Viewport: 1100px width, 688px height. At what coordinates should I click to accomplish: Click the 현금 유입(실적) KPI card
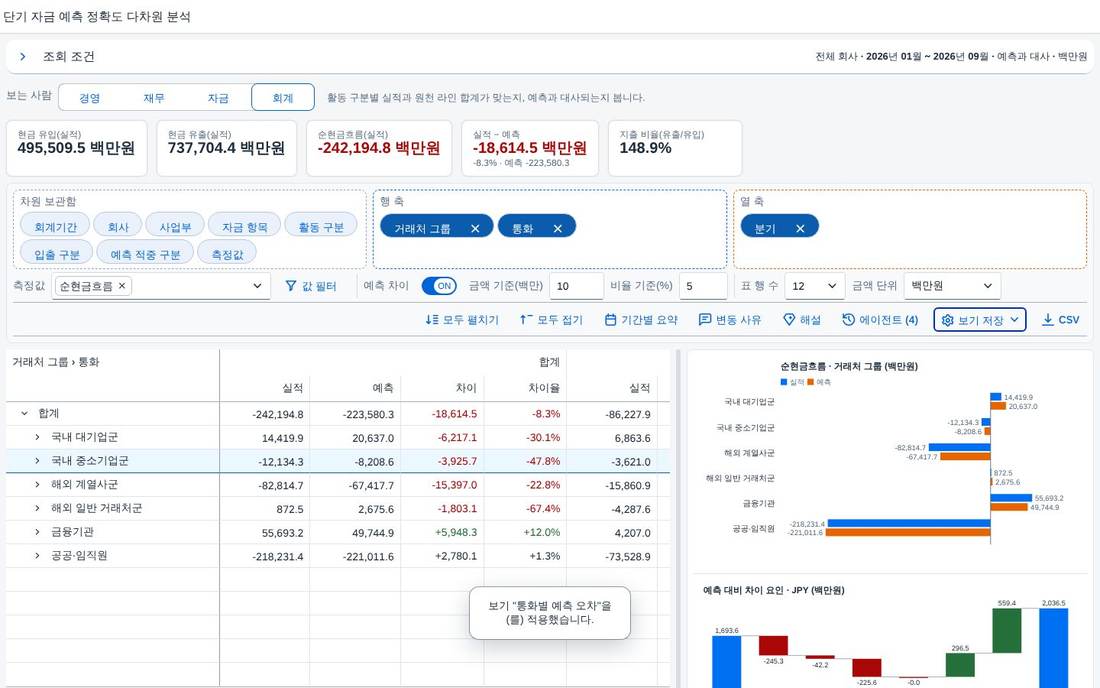point(76,148)
